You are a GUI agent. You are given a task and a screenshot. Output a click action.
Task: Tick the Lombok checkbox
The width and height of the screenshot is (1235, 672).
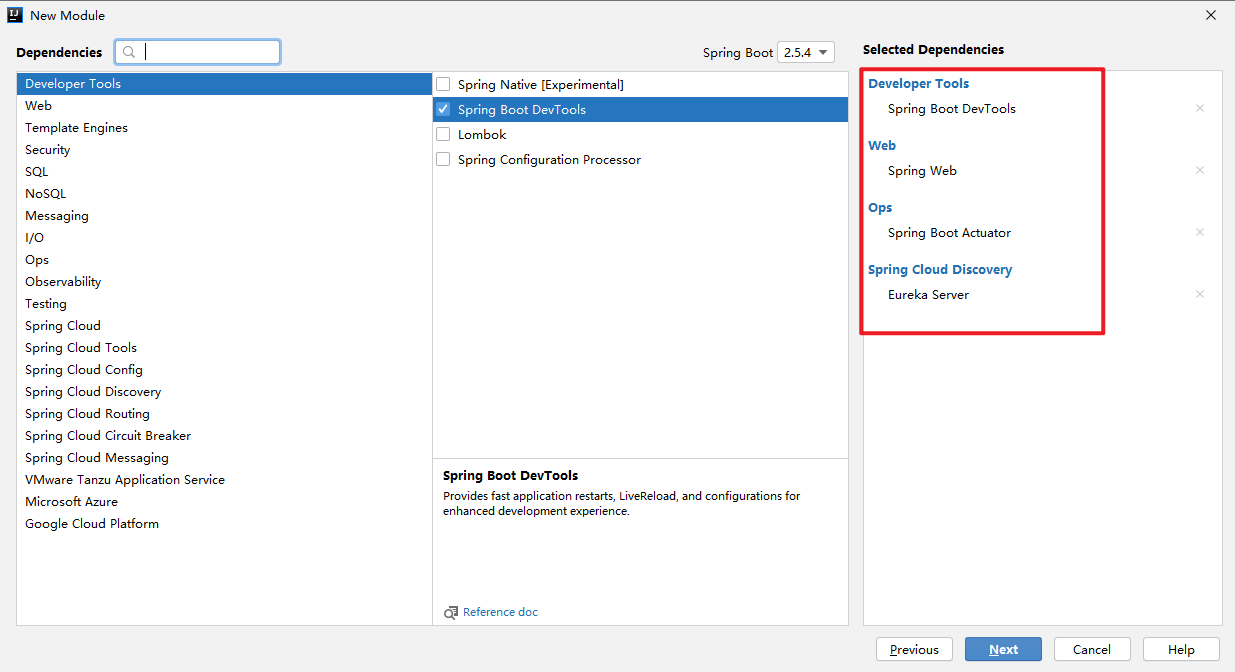click(x=444, y=135)
